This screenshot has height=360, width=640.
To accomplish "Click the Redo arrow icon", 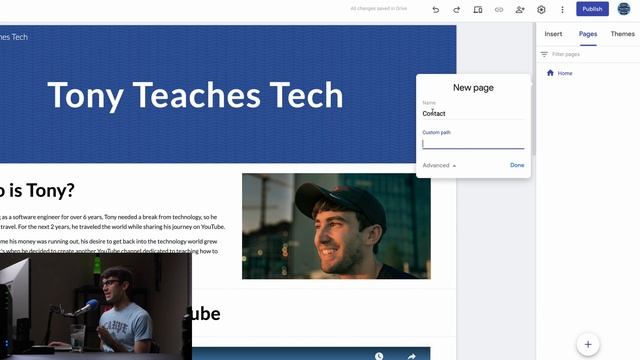I will coord(457,9).
